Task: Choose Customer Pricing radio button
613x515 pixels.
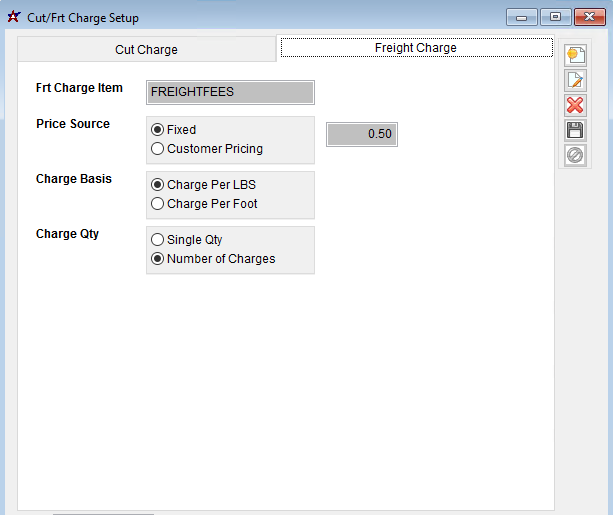Action: click(207, 149)
